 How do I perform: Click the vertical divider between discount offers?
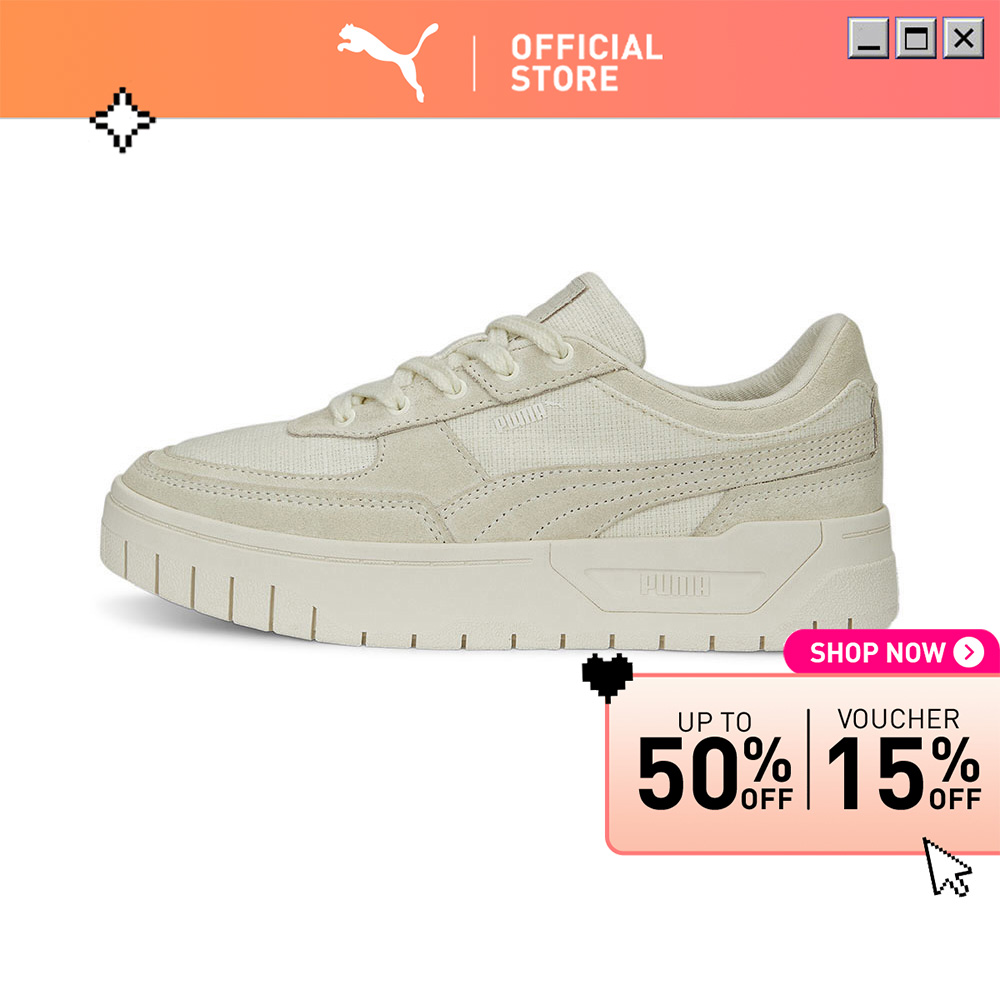click(809, 759)
